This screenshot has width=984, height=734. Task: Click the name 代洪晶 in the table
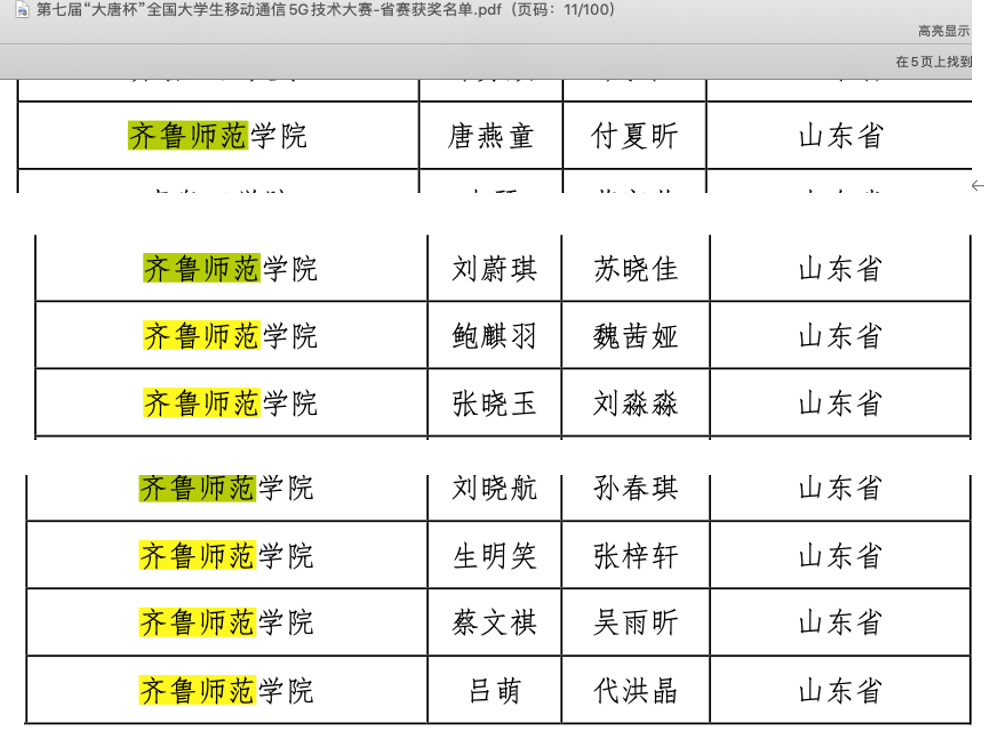[x=635, y=690]
